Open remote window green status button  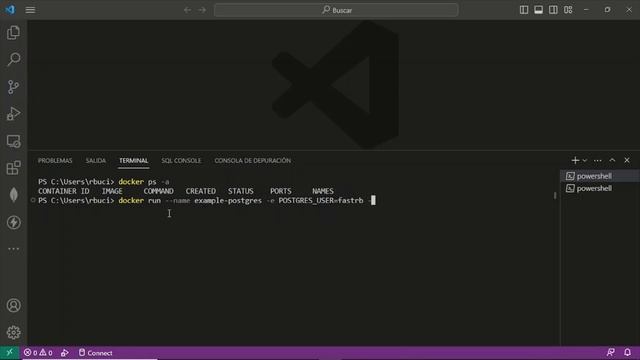[x=9, y=353]
